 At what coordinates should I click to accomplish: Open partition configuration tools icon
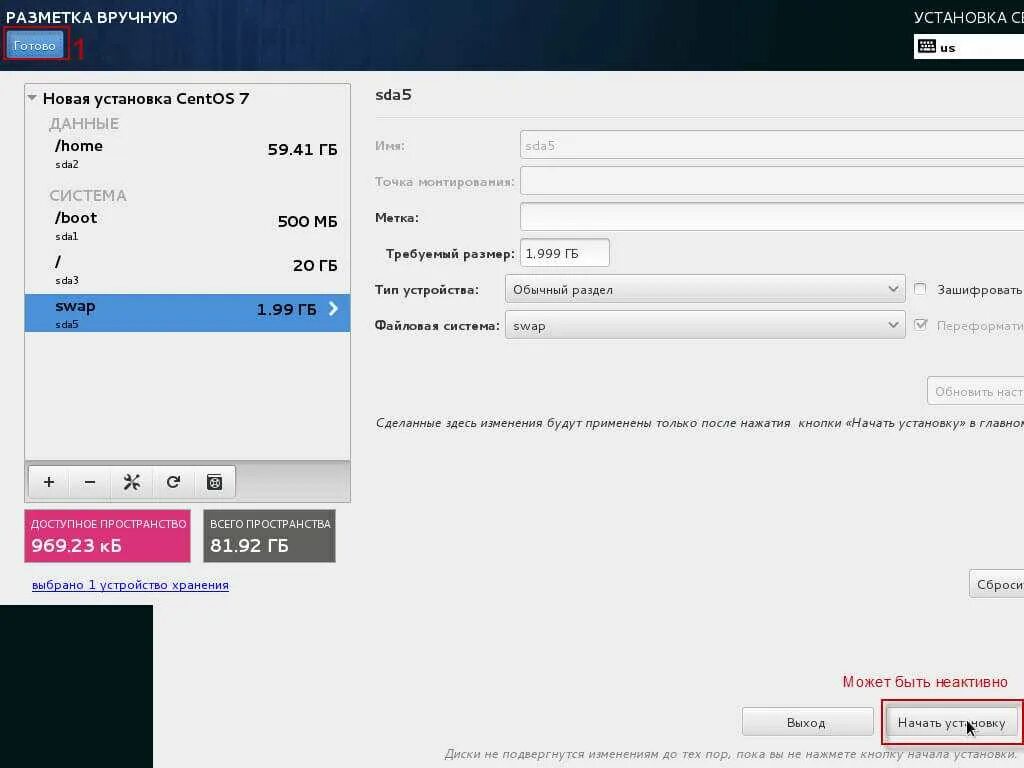tap(131, 482)
